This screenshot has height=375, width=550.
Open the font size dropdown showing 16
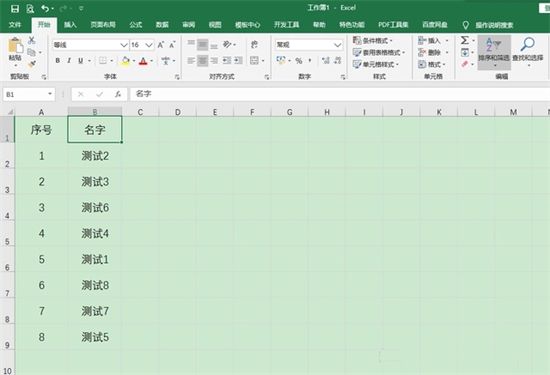[x=149, y=45]
